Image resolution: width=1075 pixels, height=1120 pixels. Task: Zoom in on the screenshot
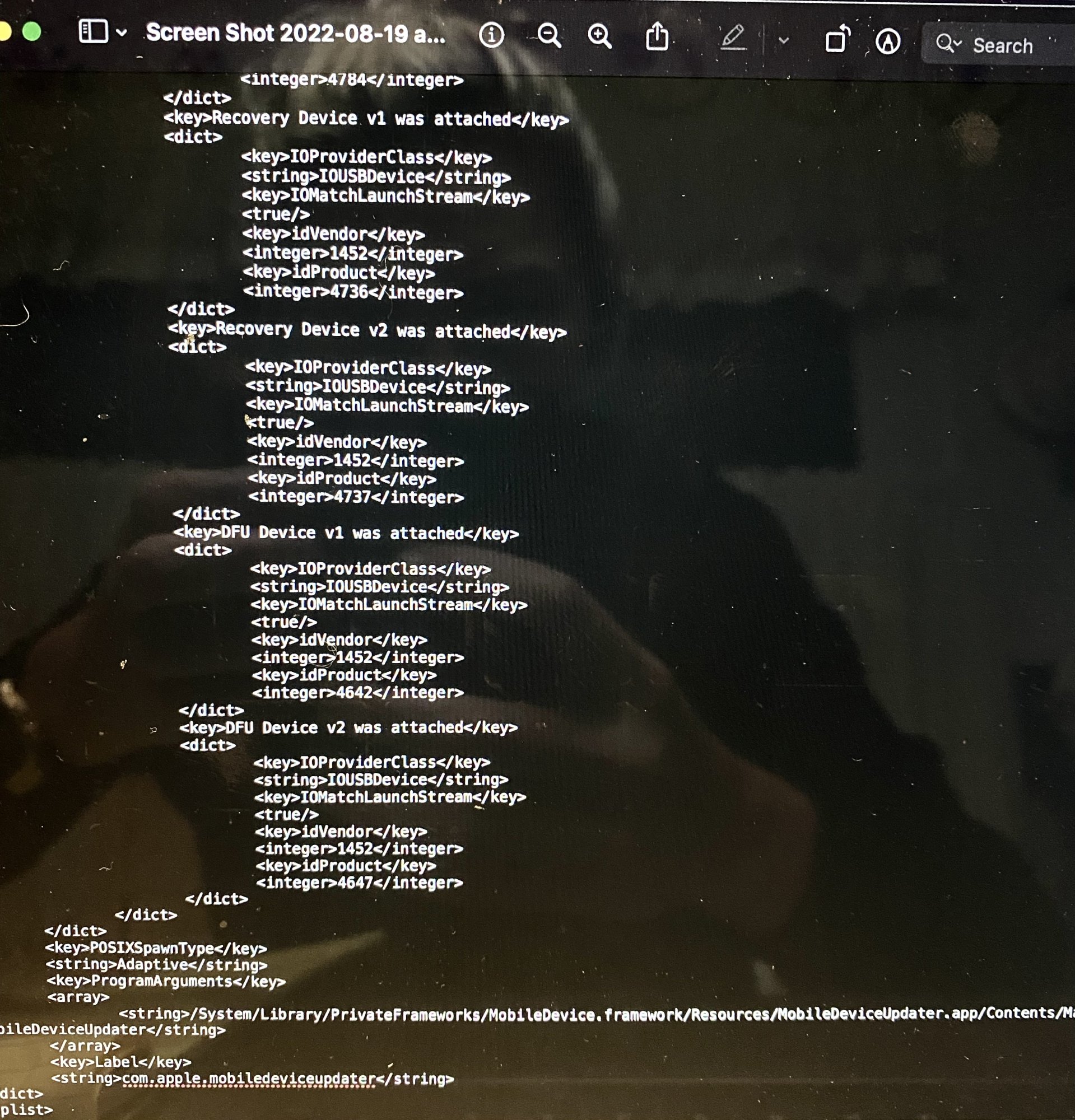(x=599, y=36)
